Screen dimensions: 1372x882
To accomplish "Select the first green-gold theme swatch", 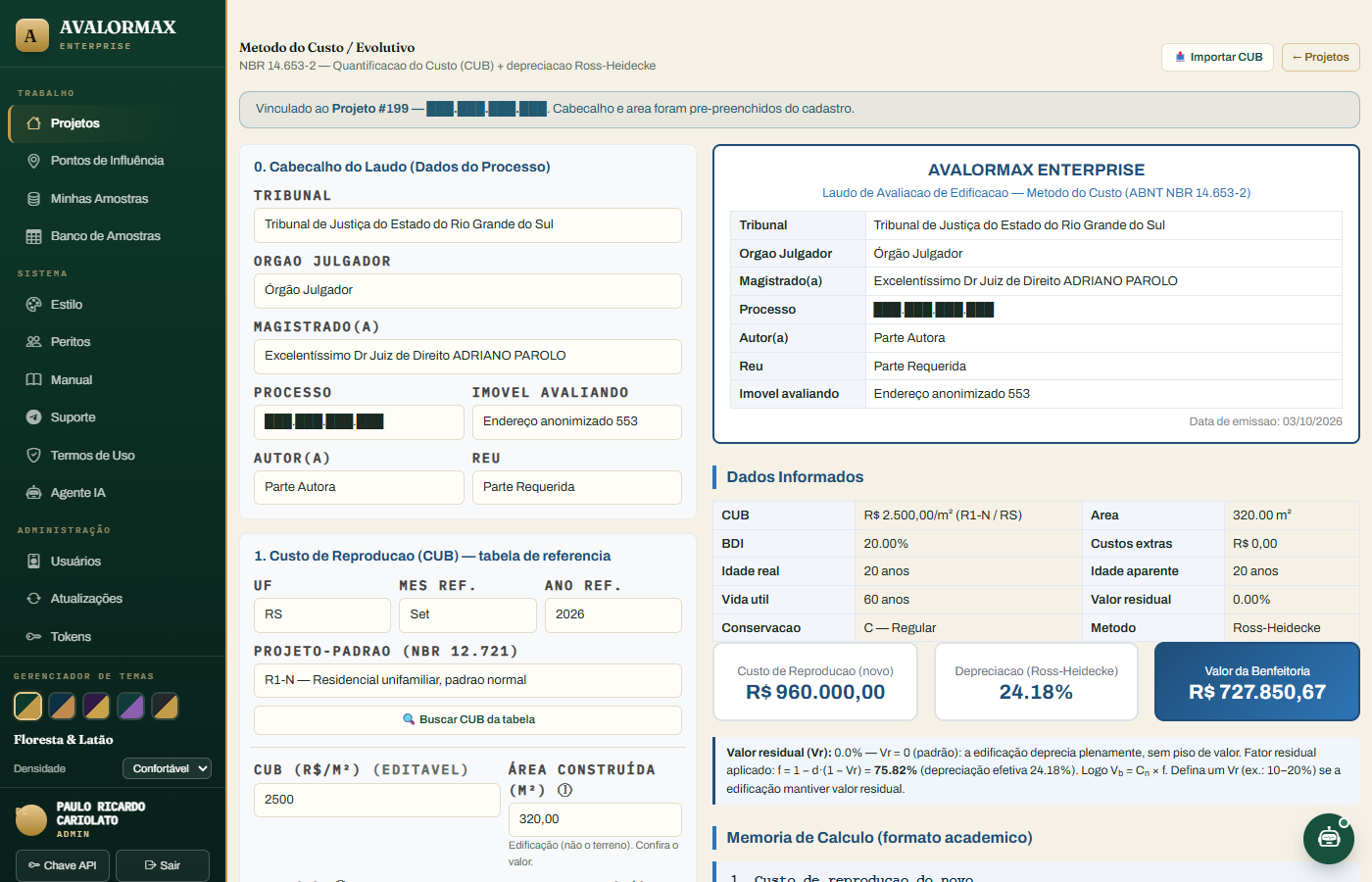I will (x=27, y=706).
